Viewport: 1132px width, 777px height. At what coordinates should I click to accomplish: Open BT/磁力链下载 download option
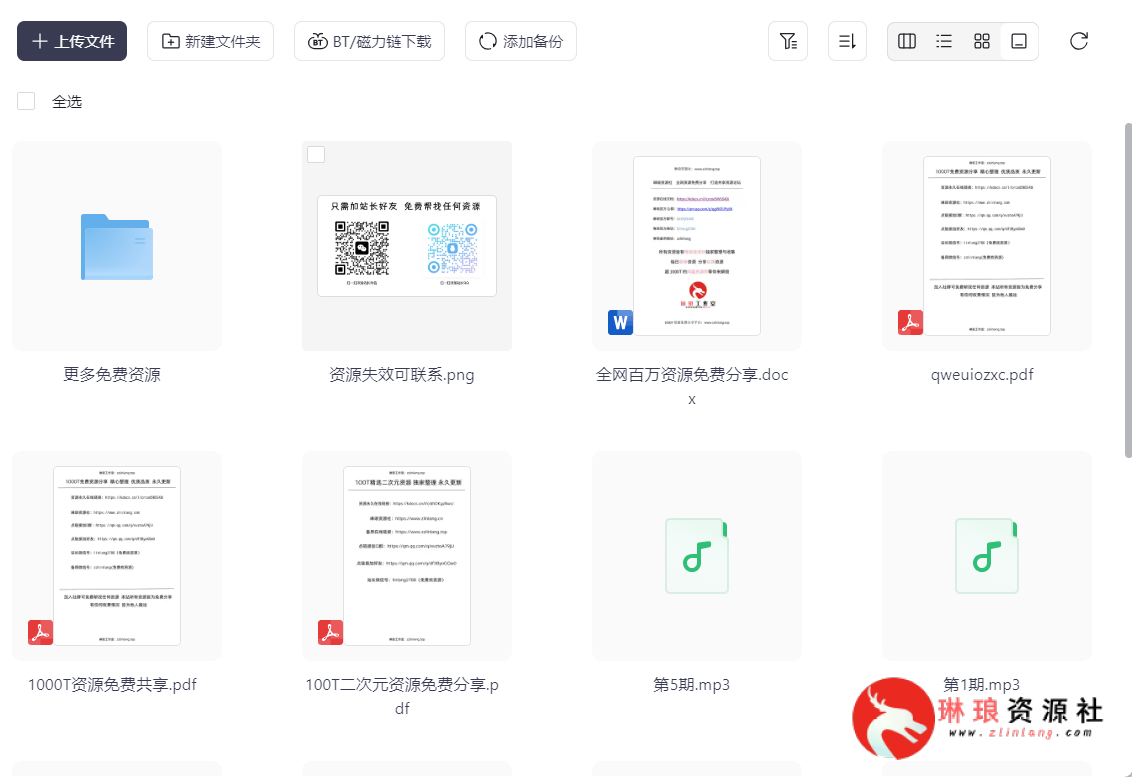(370, 41)
